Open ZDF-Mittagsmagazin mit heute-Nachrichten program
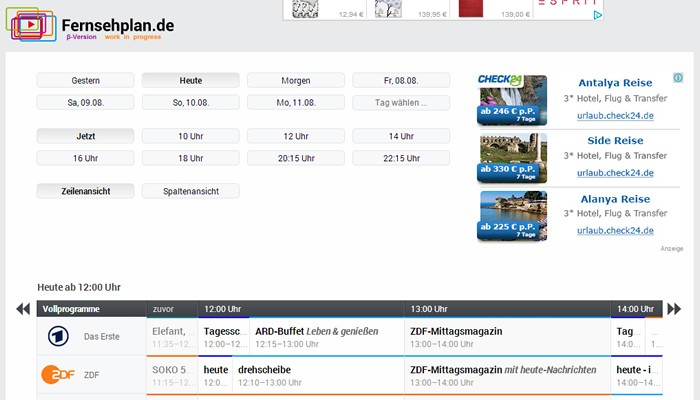Image resolution: width=700 pixels, height=400 pixels. [x=508, y=375]
